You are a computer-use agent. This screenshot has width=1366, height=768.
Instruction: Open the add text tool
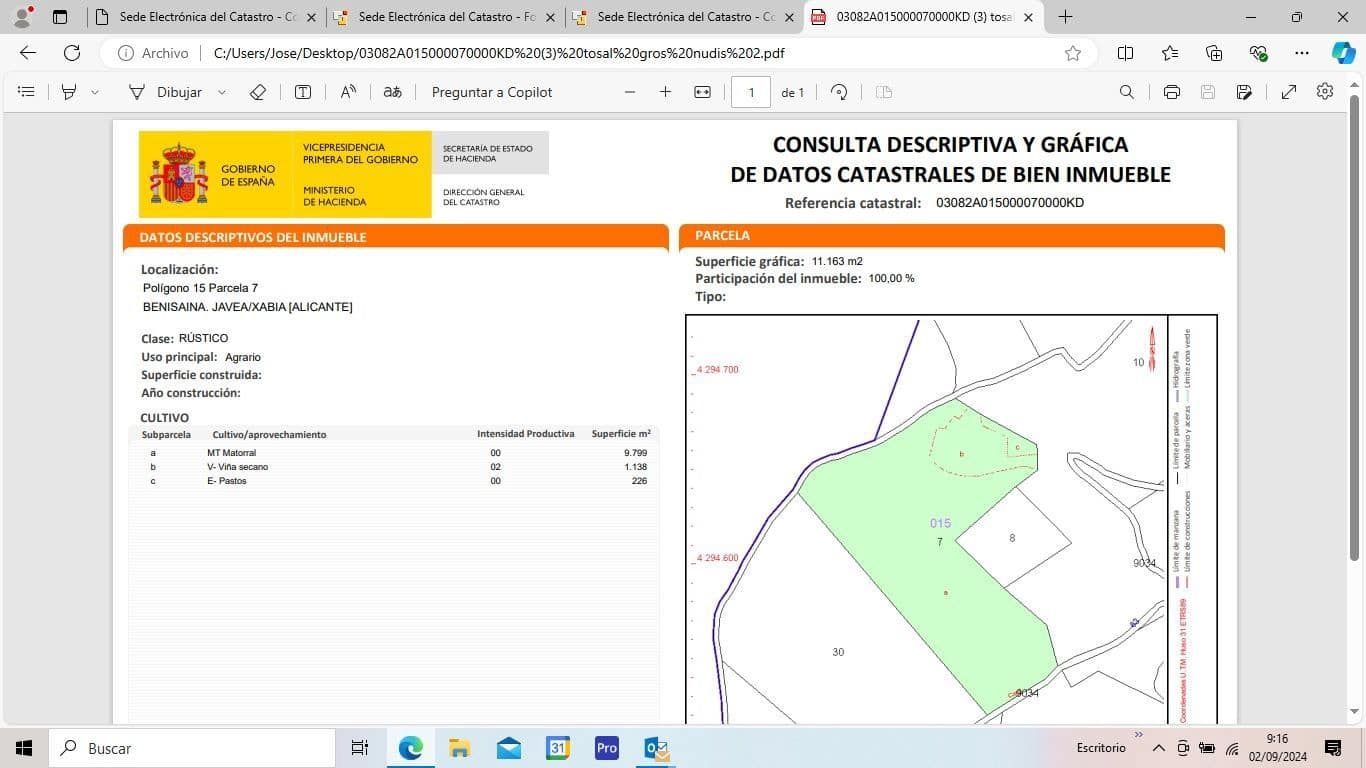click(301, 92)
